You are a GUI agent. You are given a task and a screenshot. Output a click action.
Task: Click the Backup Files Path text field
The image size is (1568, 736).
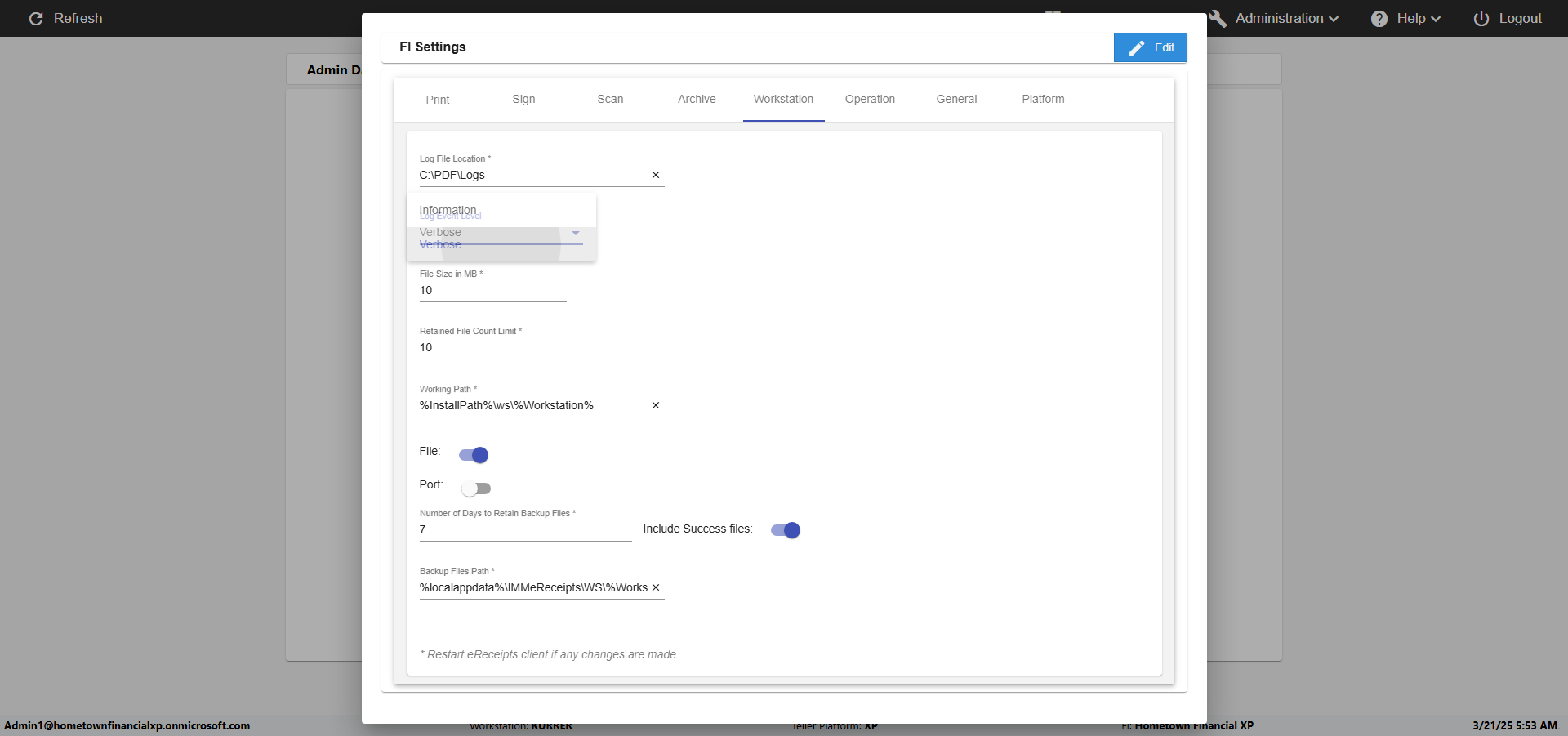(x=533, y=587)
